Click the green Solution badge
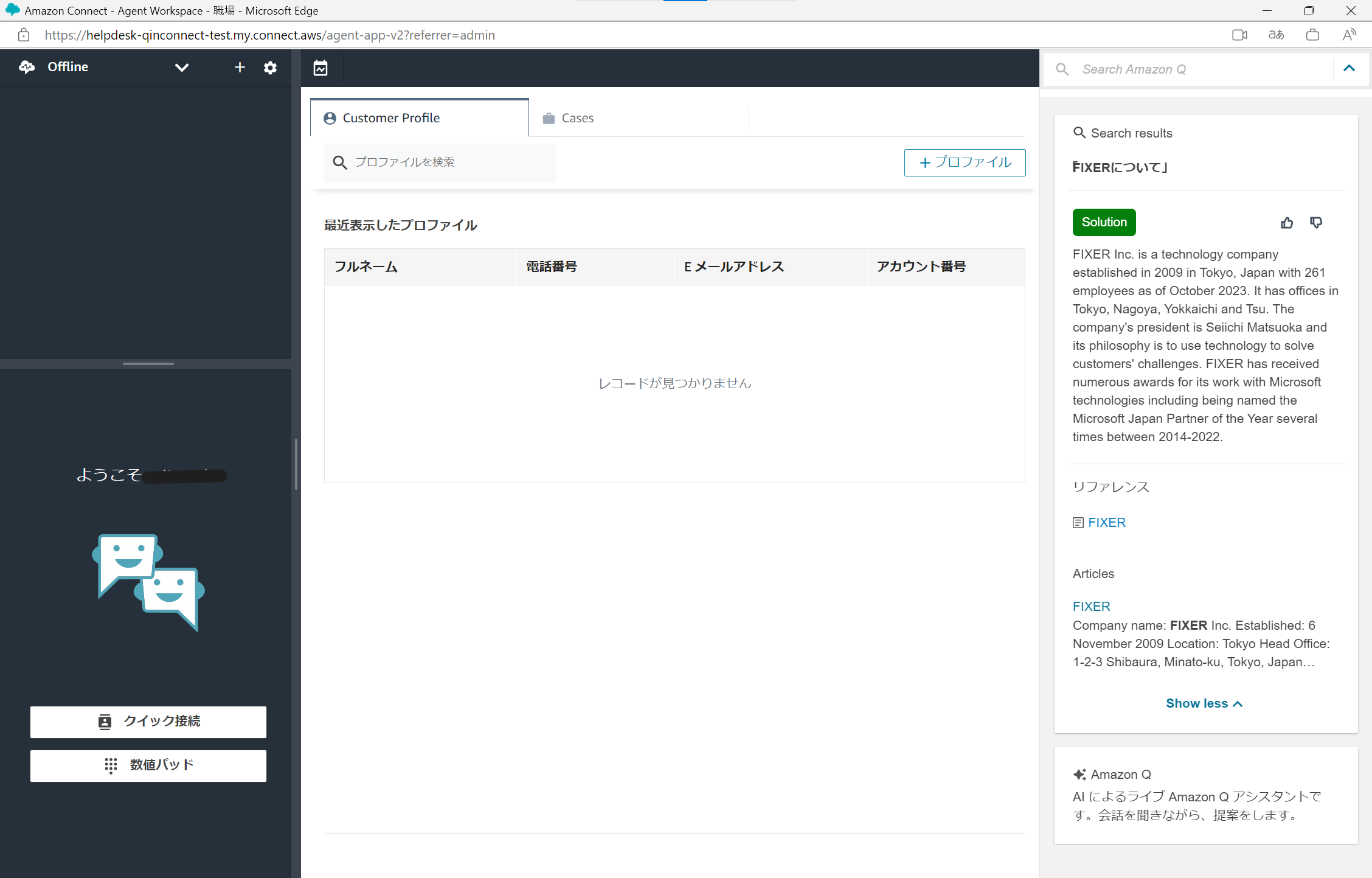Screen dimensions: 1372x878 click(1104, 222)
